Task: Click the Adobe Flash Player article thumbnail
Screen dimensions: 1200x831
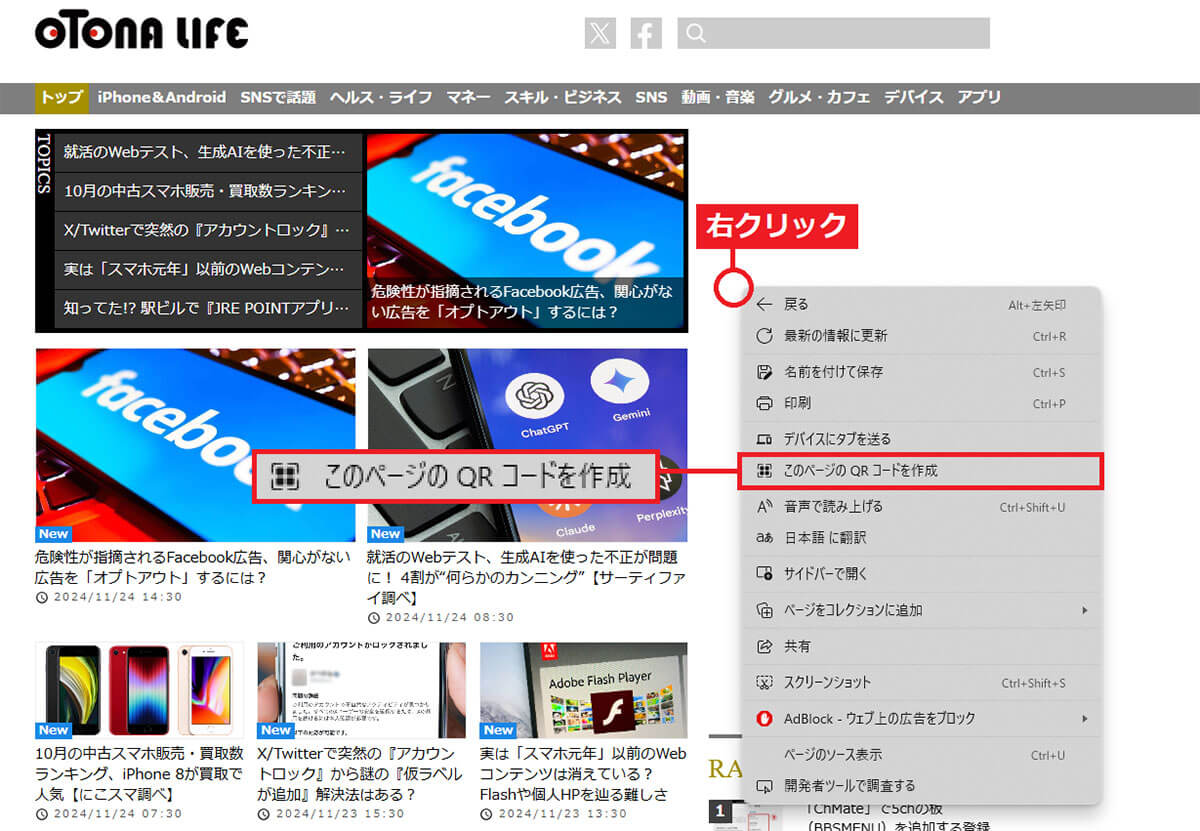Action: click(584, 690)
